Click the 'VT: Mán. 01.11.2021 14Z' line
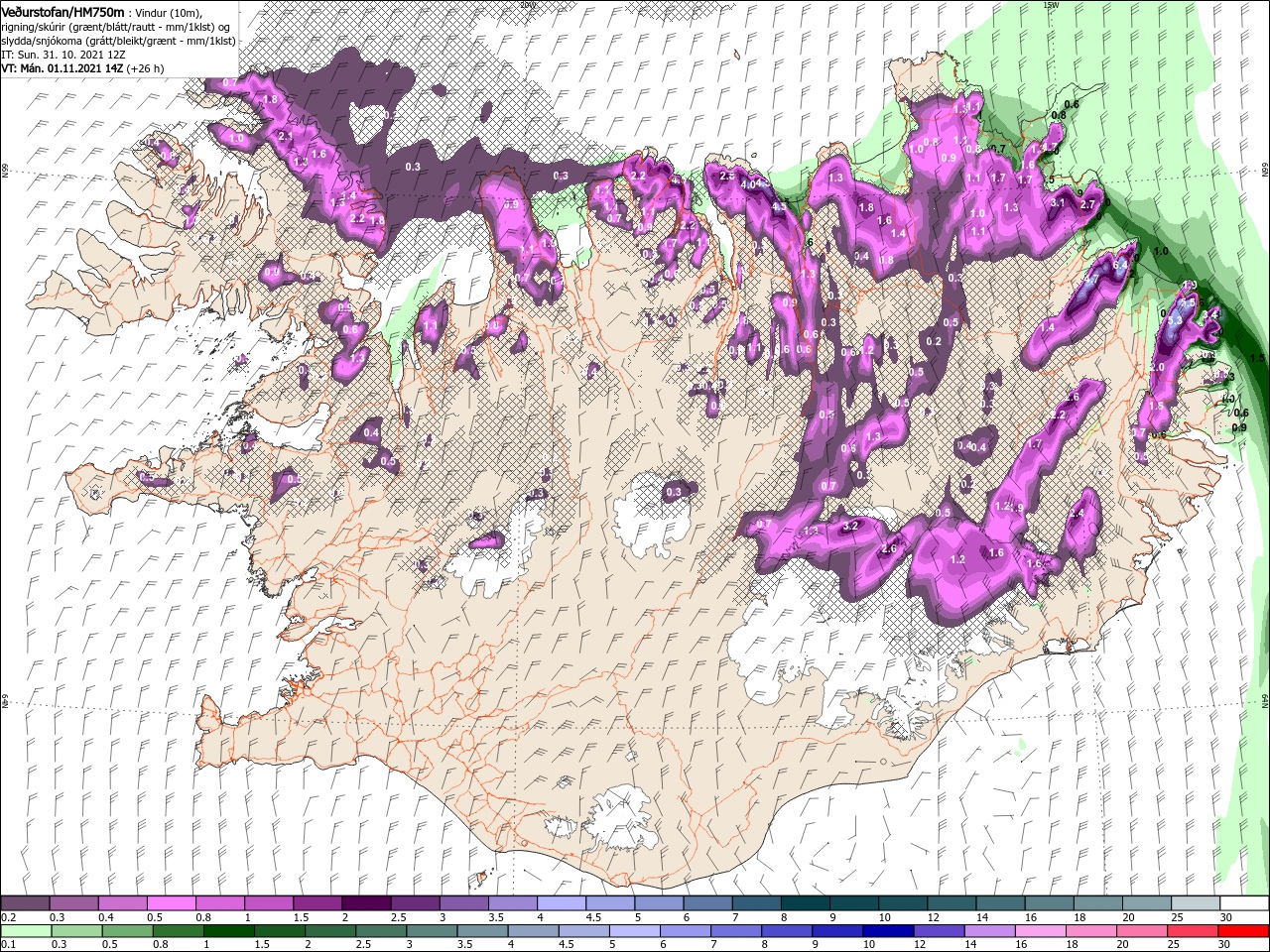The height and width of the screenshot is (952, 1270). pos(61,68)
